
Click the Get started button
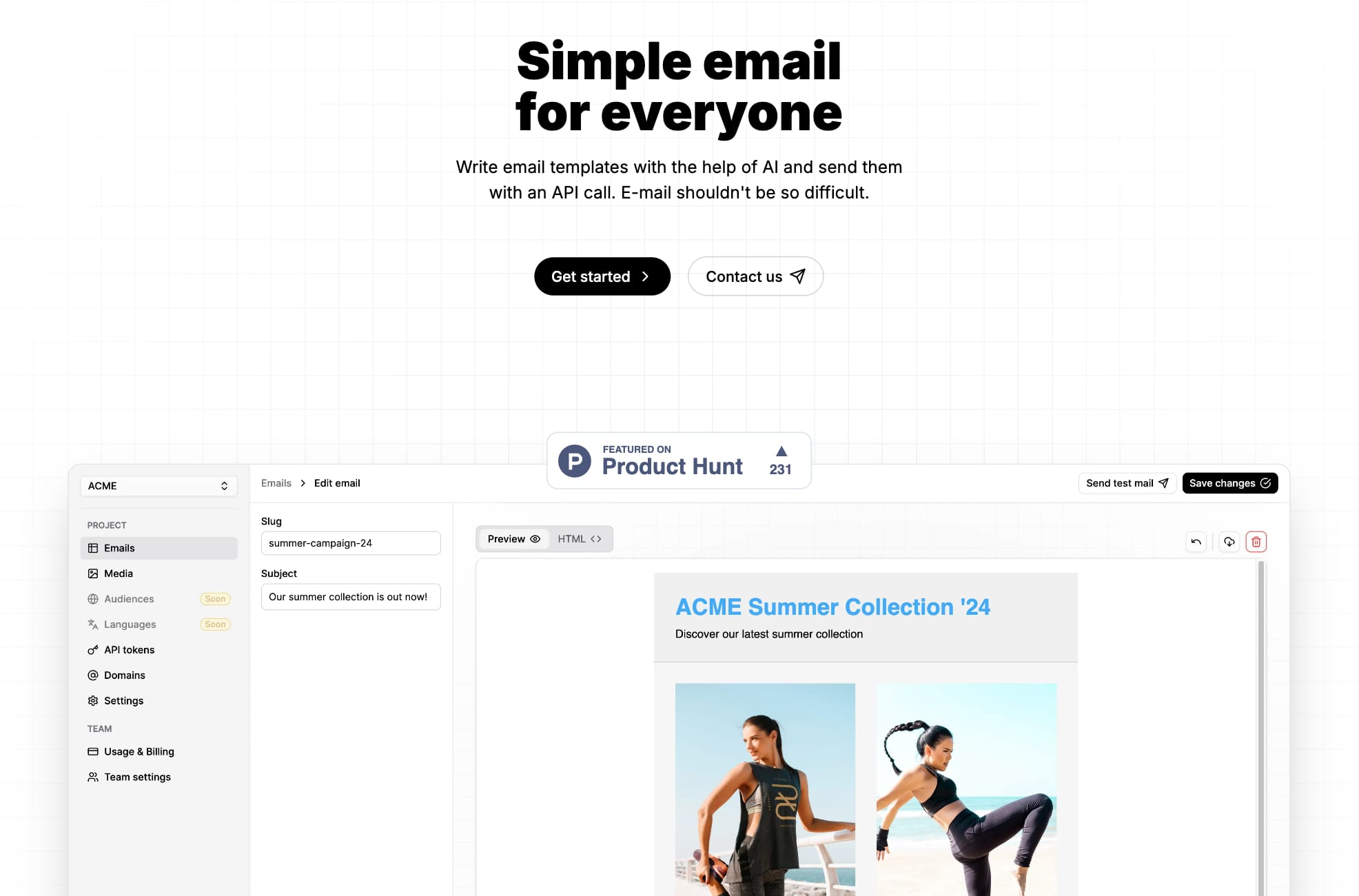[x=602, y=276]
